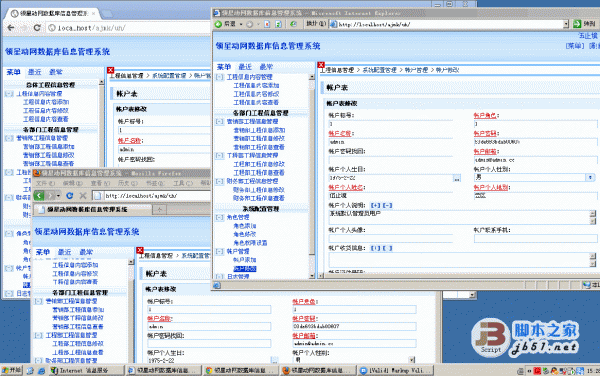
Task: Click the IE Back arrow icon
Action: click(218, 24)
